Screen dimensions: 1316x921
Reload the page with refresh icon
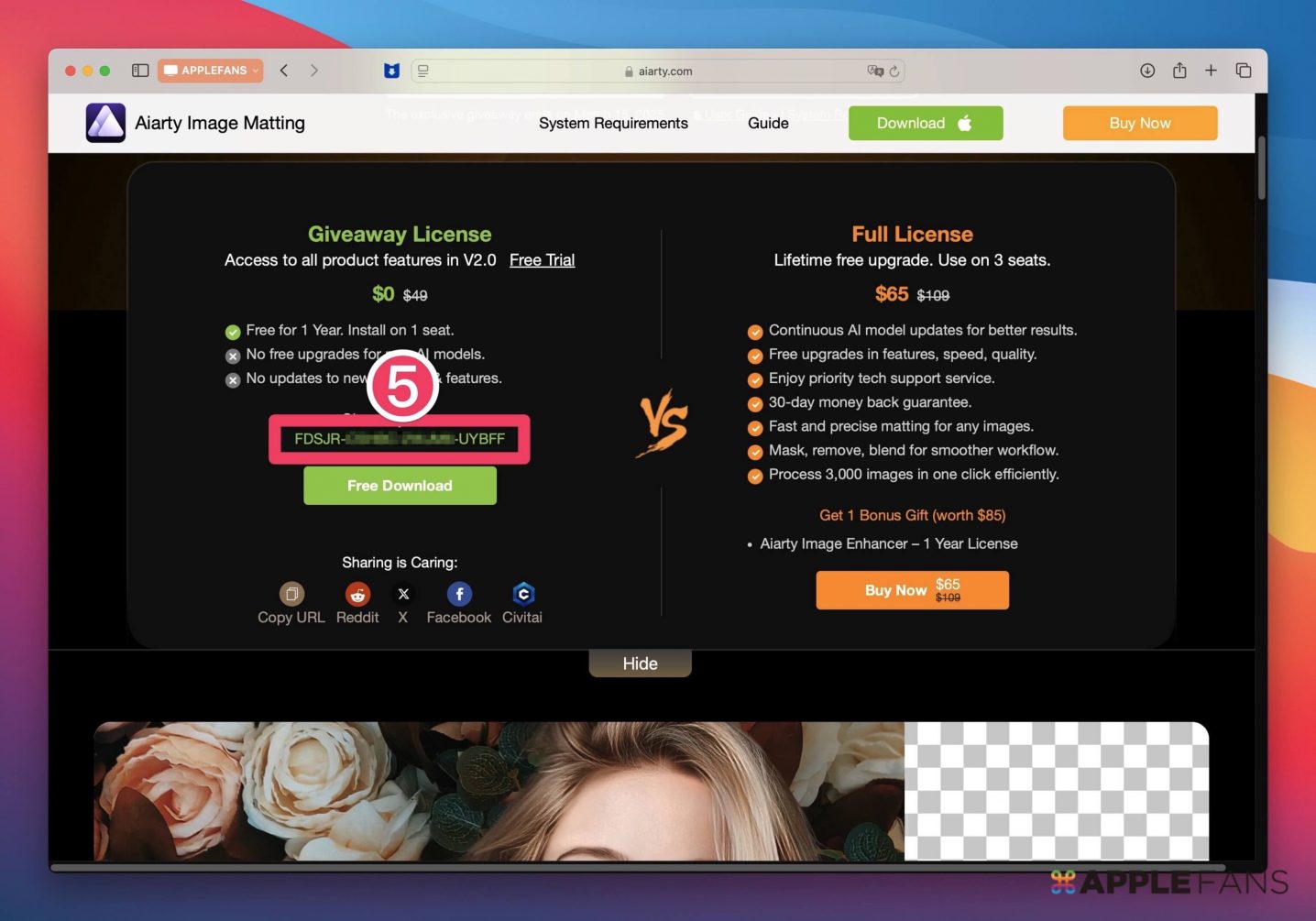point(894,71)
